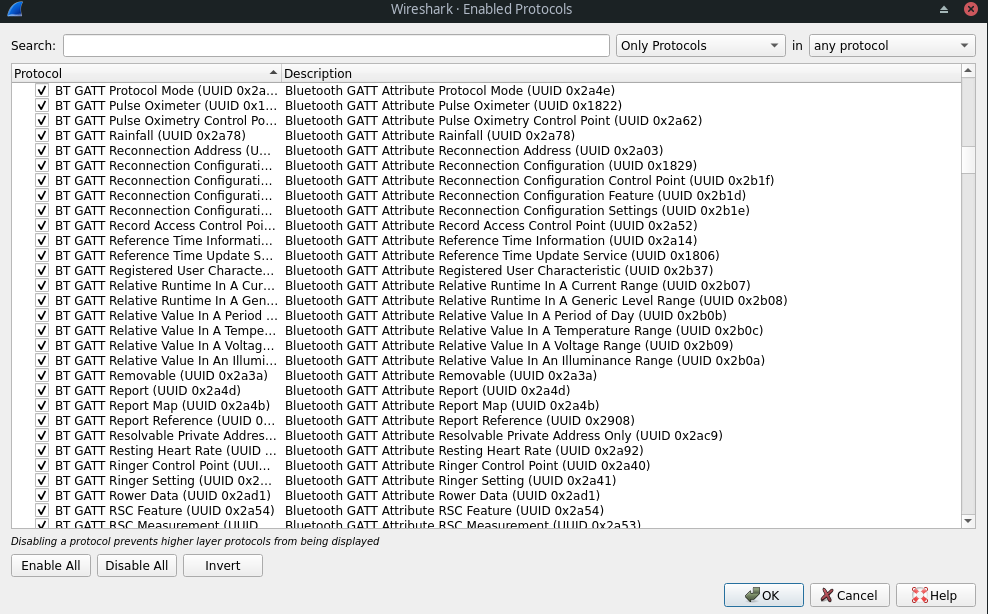Viewport: 988px width, 614px height.
Task: Toggle BT GATT Rainfall checkbox
Action: [42, 136]
